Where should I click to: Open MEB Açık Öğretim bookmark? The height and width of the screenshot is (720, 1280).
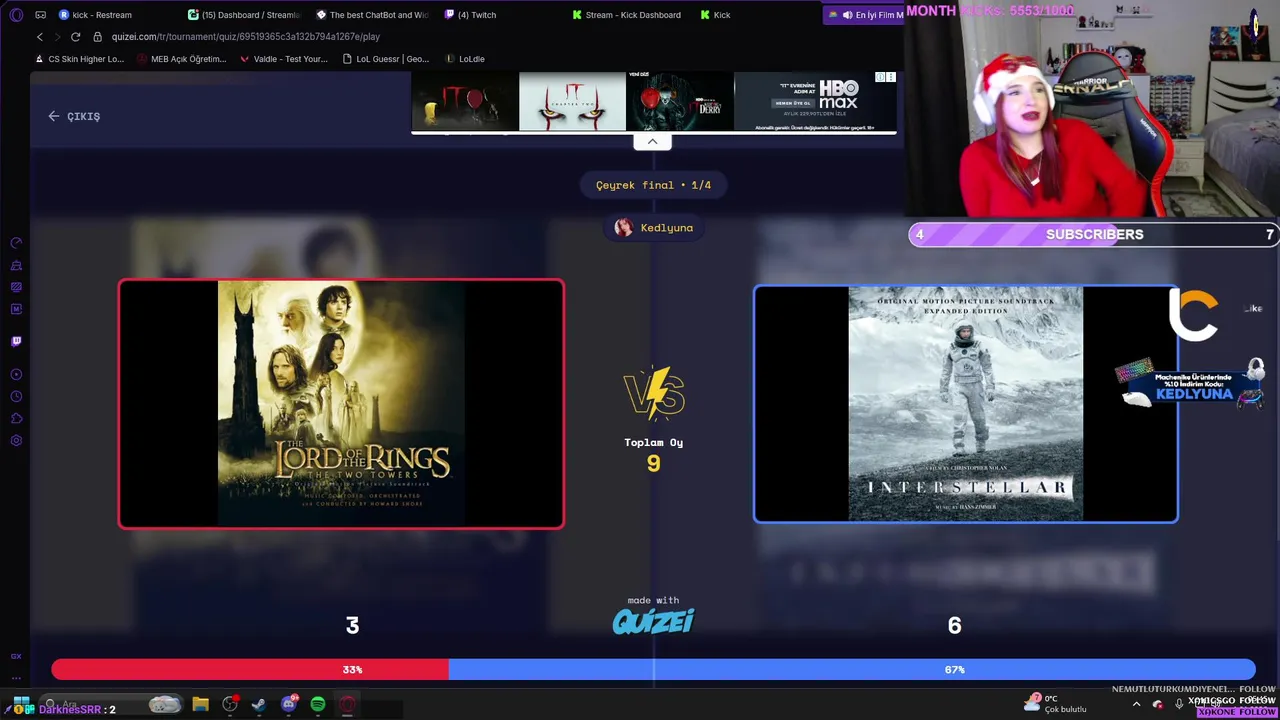coord(182,59)
